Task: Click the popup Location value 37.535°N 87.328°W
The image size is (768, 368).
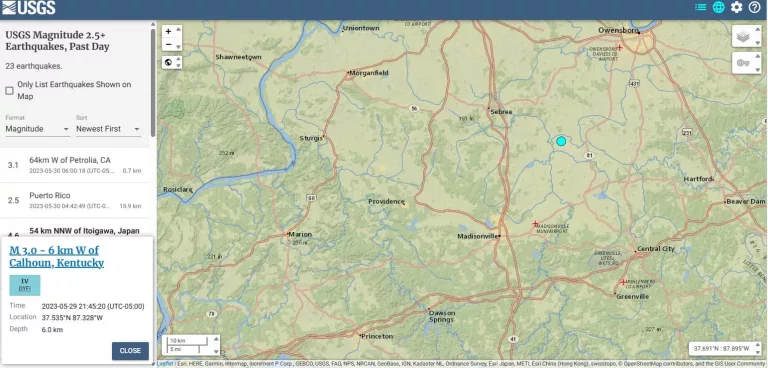Action: [x=72, y=318]
